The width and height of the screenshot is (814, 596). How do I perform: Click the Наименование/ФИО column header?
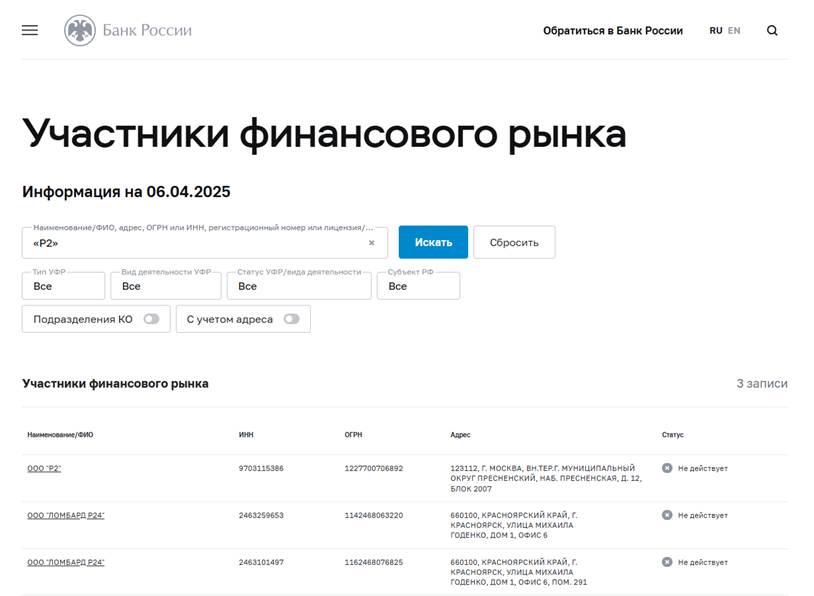[x=60, y=435]
